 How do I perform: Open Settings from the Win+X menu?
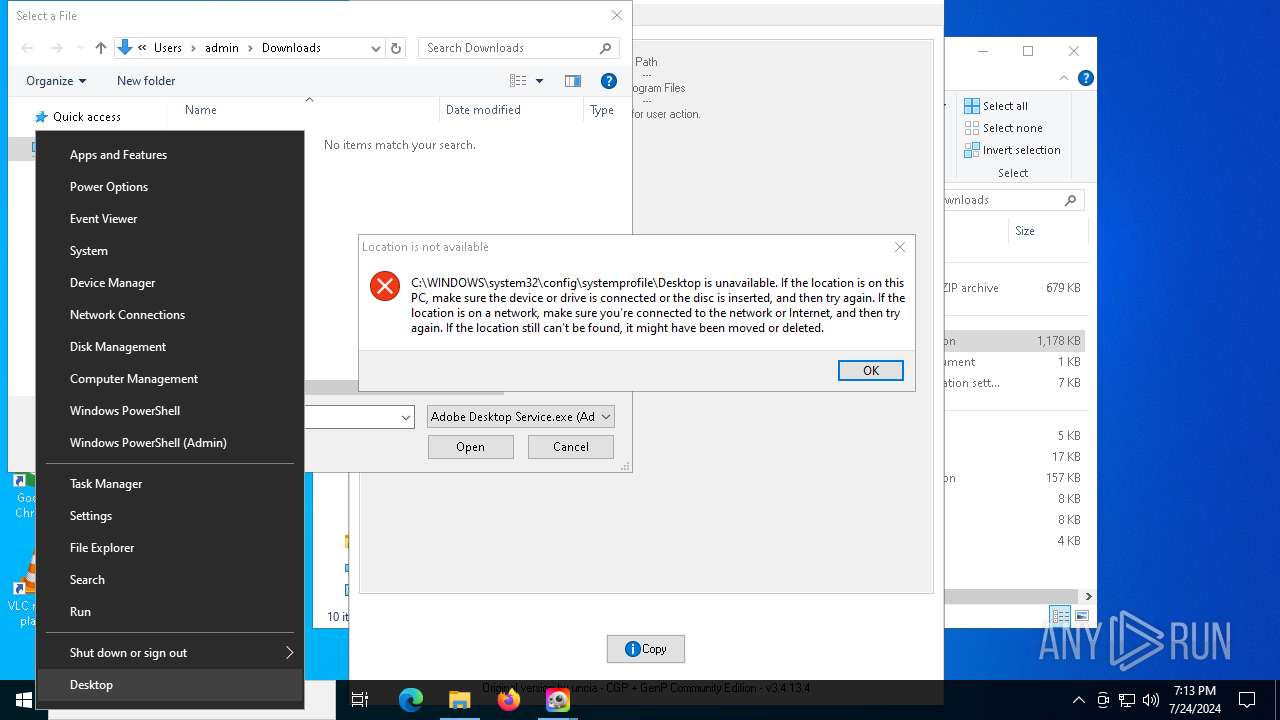169,516
